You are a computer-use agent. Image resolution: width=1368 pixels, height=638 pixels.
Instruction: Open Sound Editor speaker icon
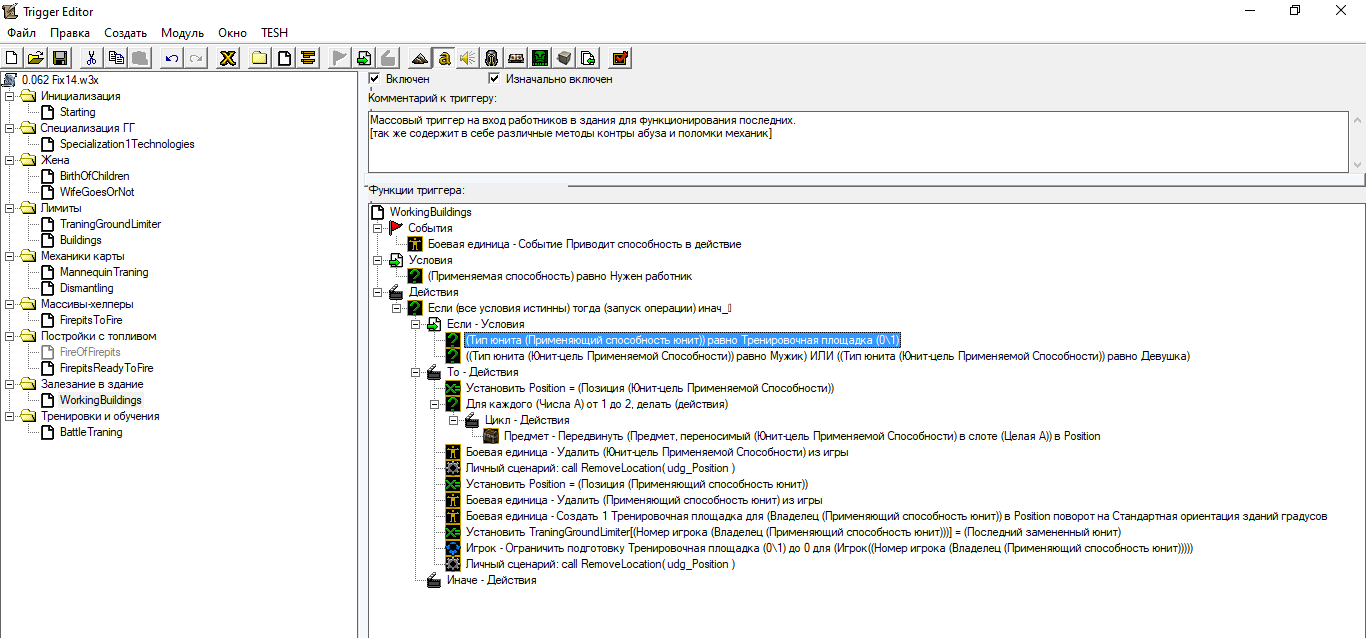[467, 58]
